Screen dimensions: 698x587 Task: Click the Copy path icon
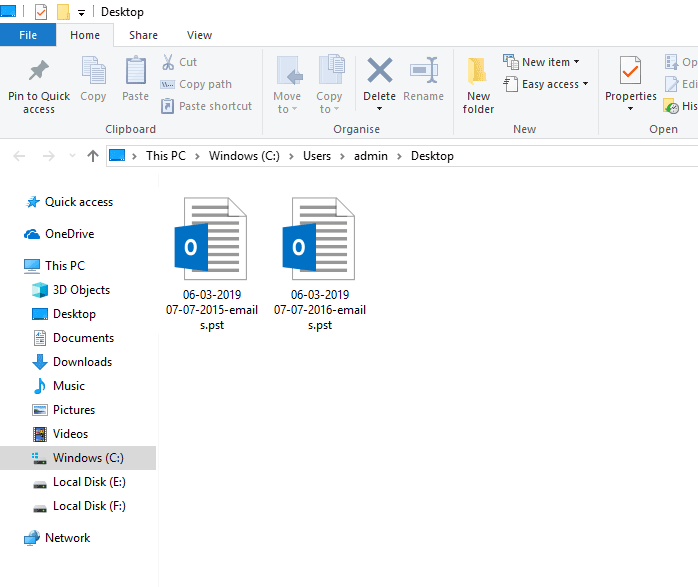point(167,85)
